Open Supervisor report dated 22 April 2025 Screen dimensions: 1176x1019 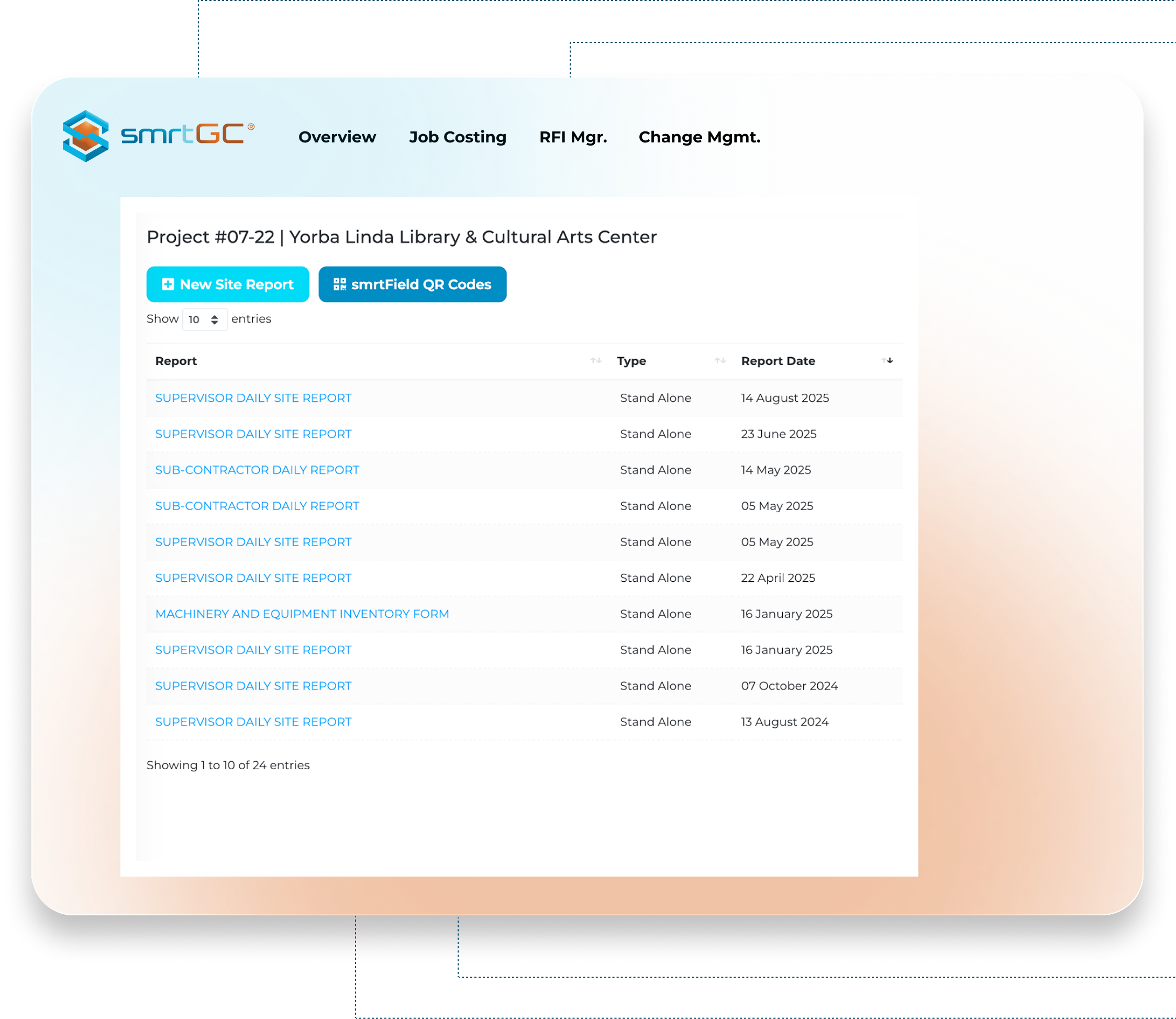point(253,578)
